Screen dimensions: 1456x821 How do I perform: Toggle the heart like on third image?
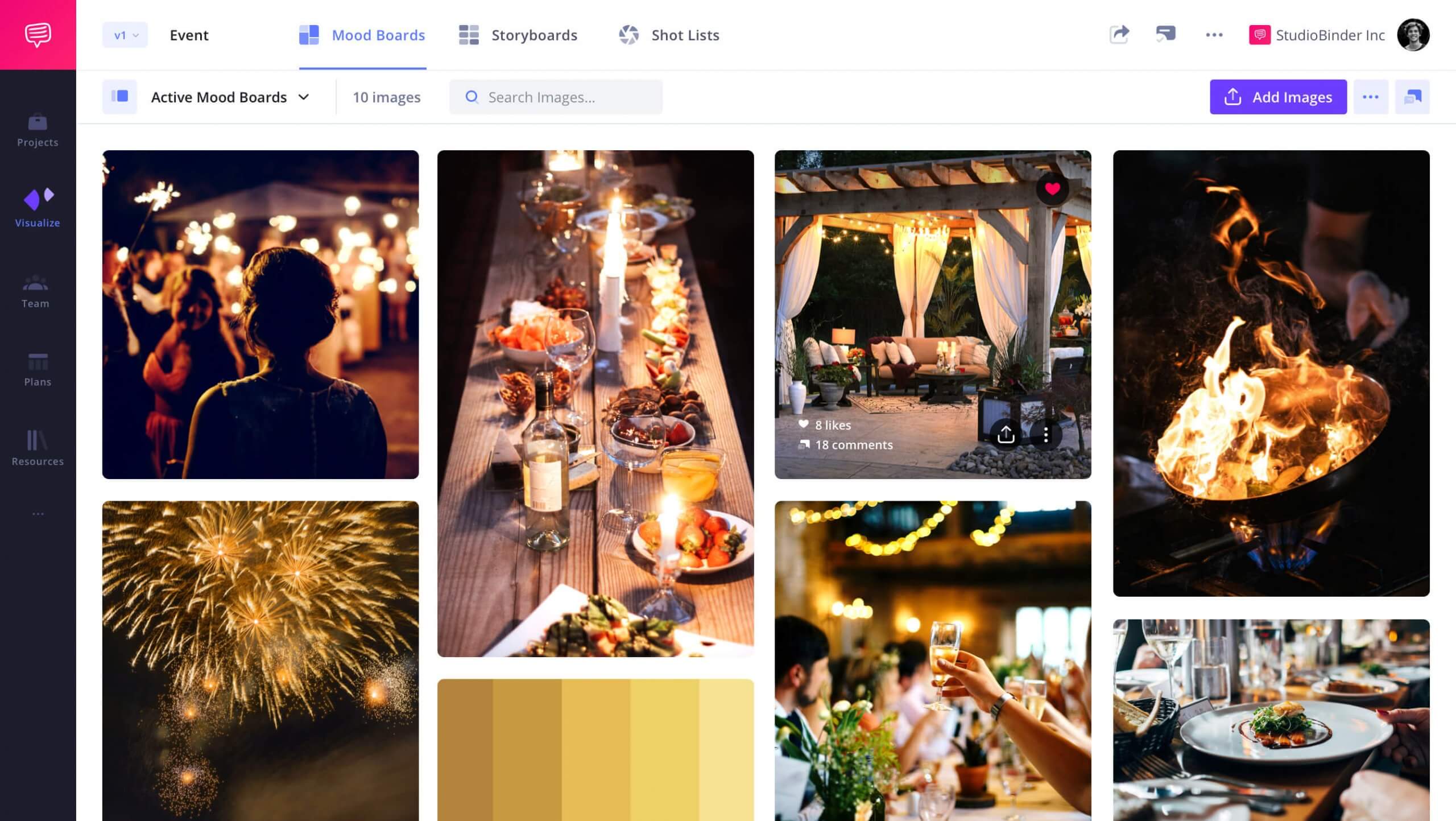(x=1052, y=189)
